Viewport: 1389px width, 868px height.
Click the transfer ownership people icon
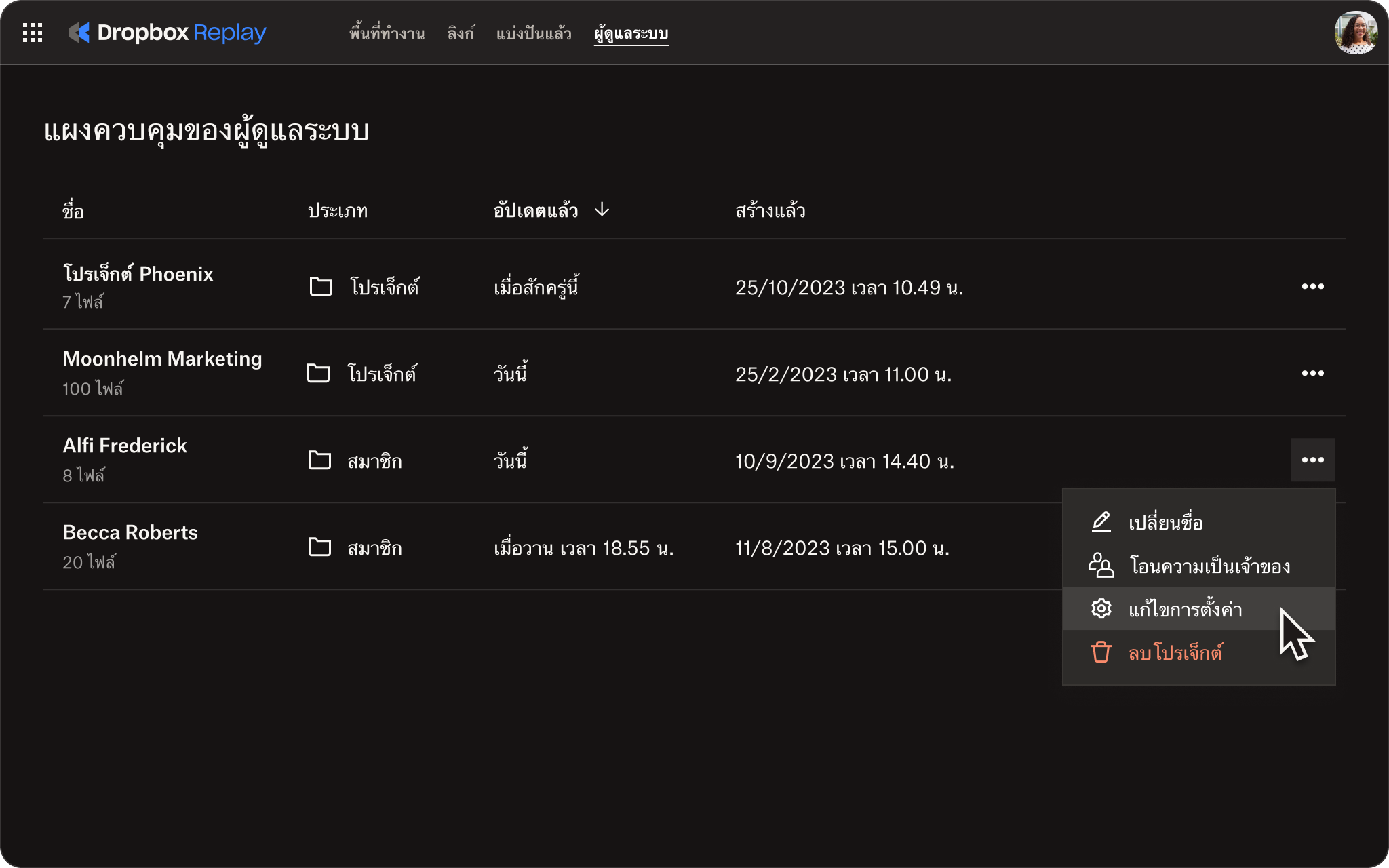pyautogui.click(x=1101, y=565)
